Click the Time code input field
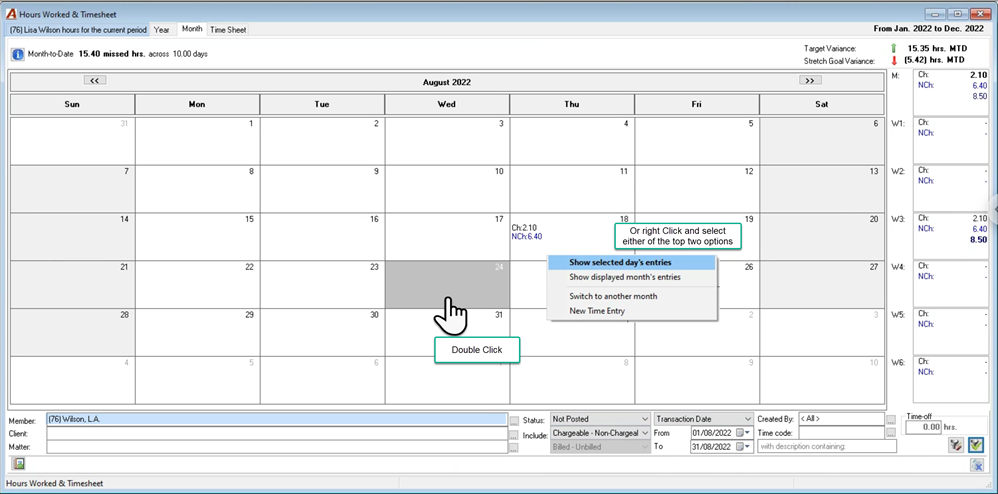The image size is (998, 494). (841, 433)
